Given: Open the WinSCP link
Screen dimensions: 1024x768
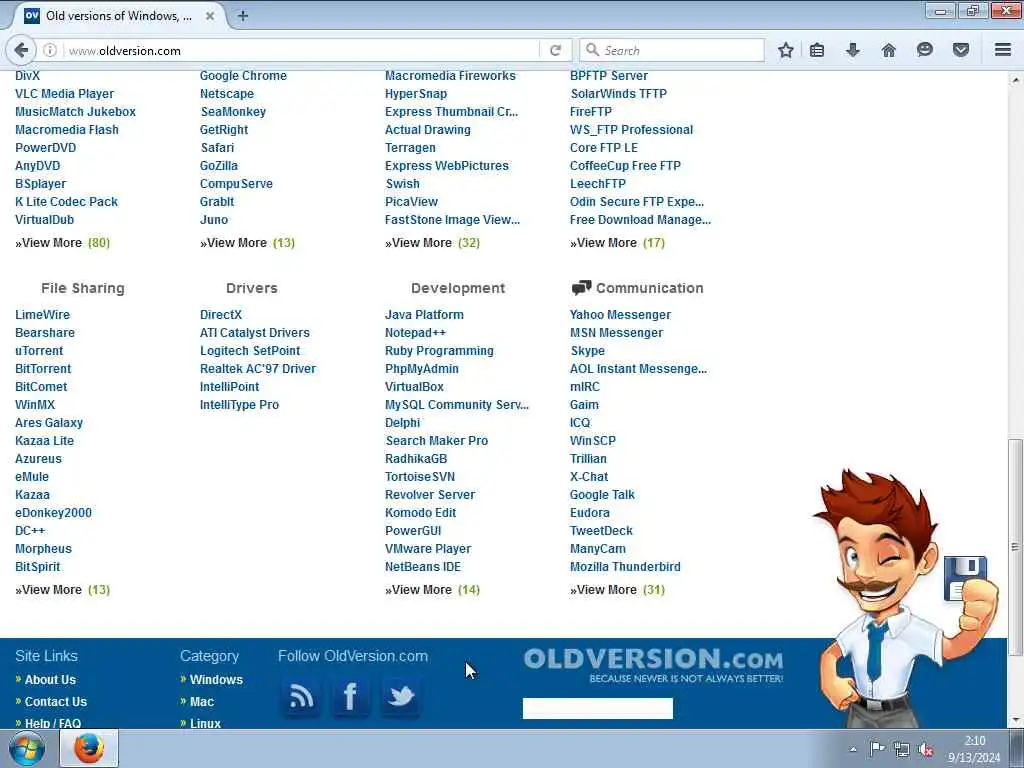Looking at the screenshot, I should (x=593, y=441).
